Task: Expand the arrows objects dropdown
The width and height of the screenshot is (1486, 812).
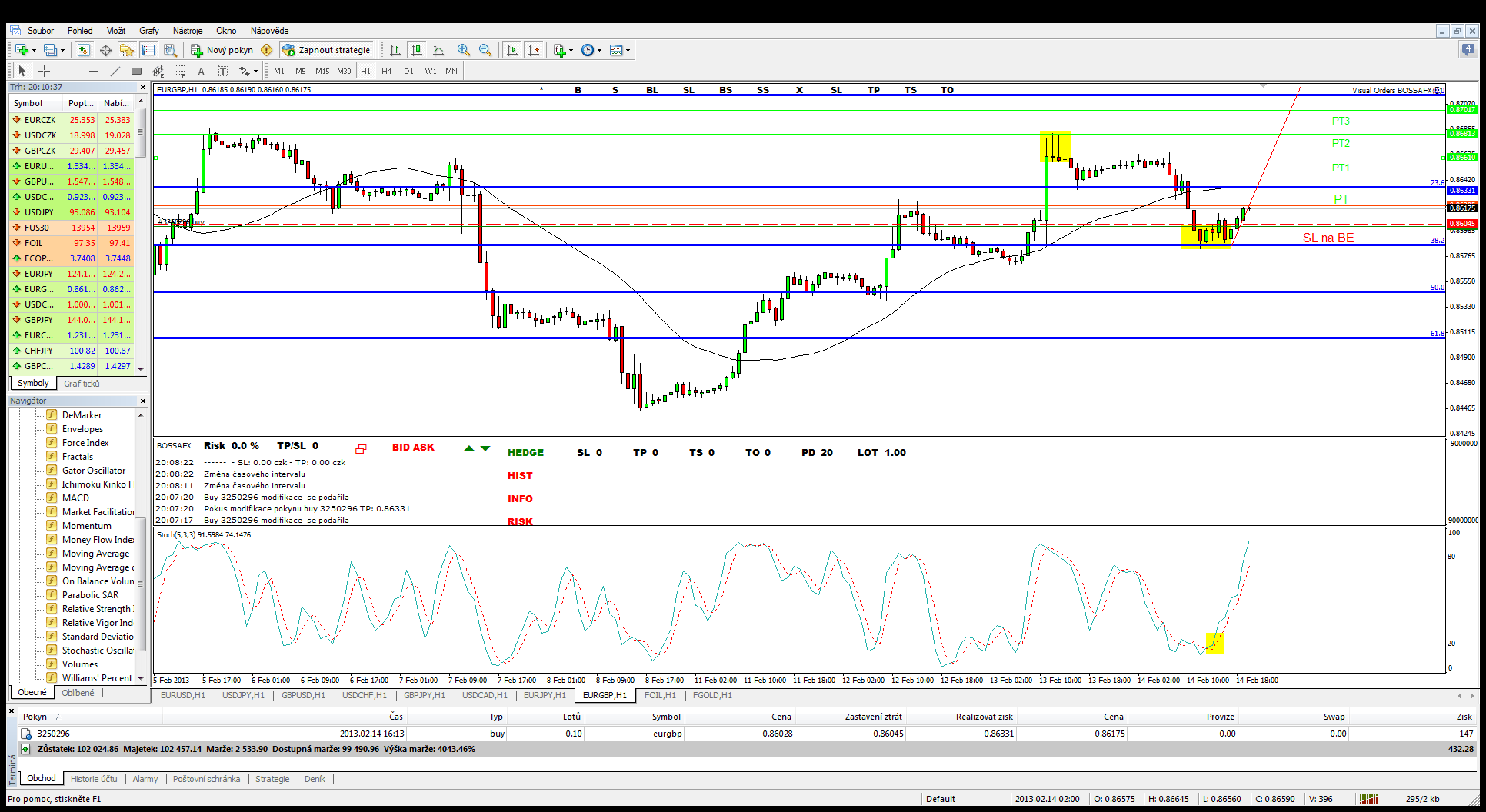Action: [255, 72]
